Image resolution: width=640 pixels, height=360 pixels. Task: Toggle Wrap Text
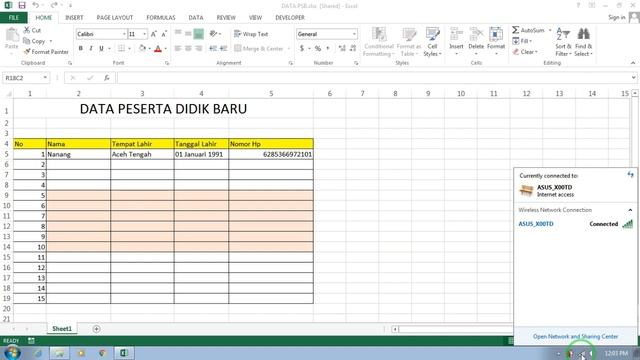(251, 34)
